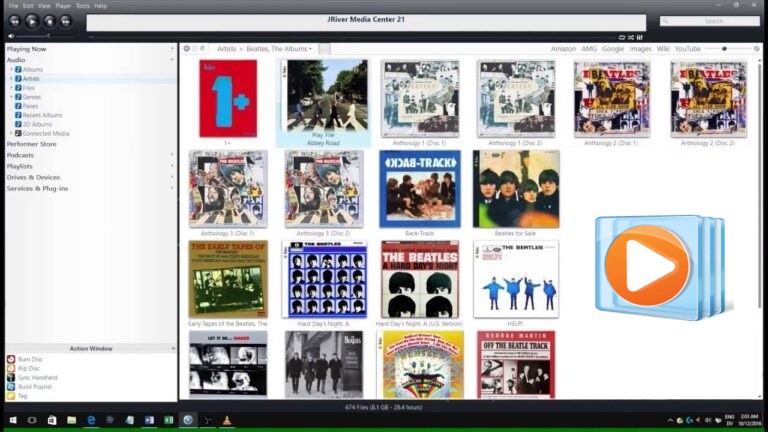Viewport: 768px width, 432px height.
Task: Click the Sync Handheld icon
Action: click(11, 378)
